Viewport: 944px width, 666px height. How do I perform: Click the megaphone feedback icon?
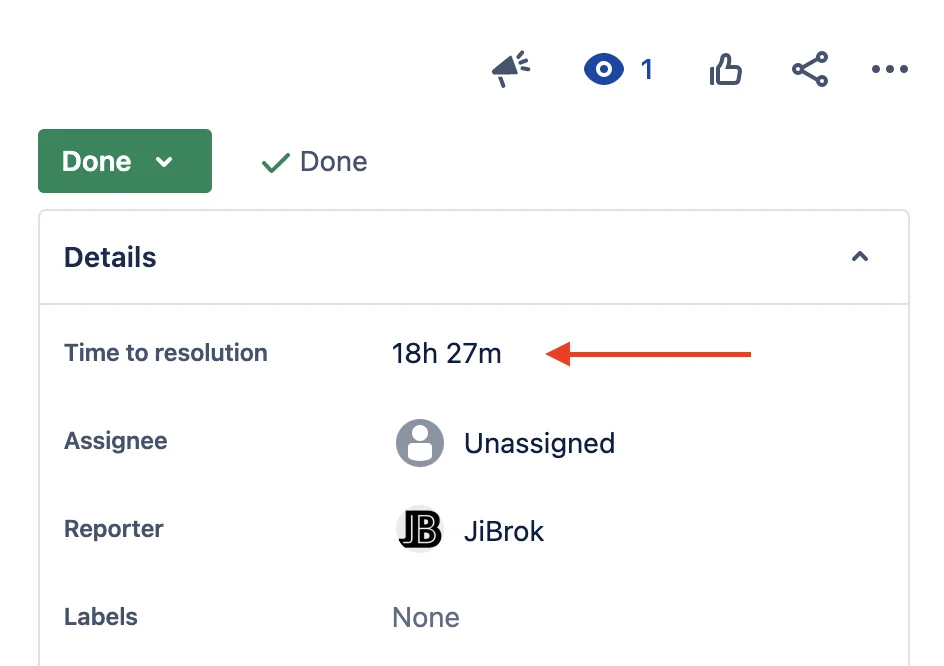coord(511,69)
